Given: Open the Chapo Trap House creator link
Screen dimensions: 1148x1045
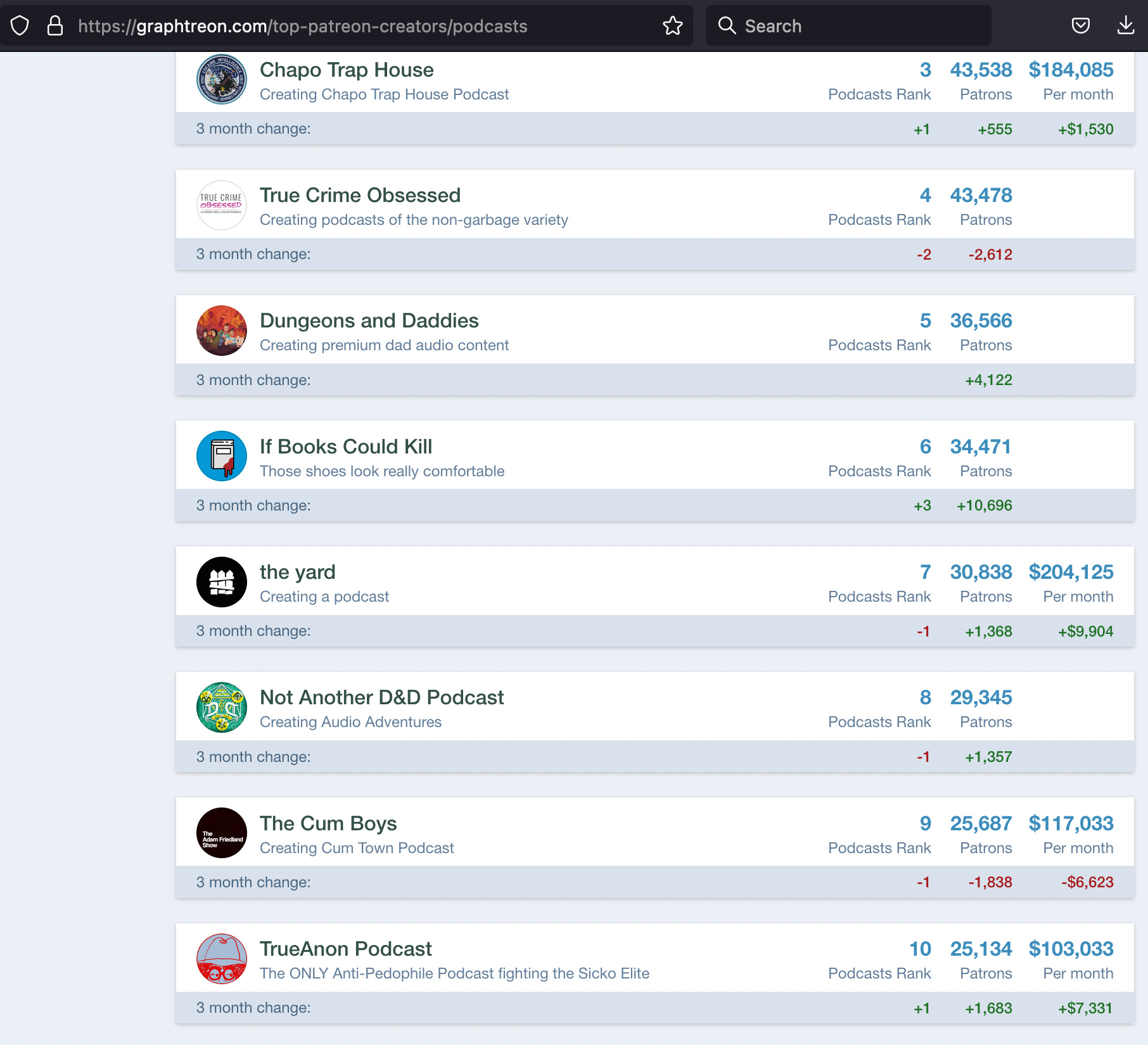Looking at the screenshot, I should pos(347,70).
